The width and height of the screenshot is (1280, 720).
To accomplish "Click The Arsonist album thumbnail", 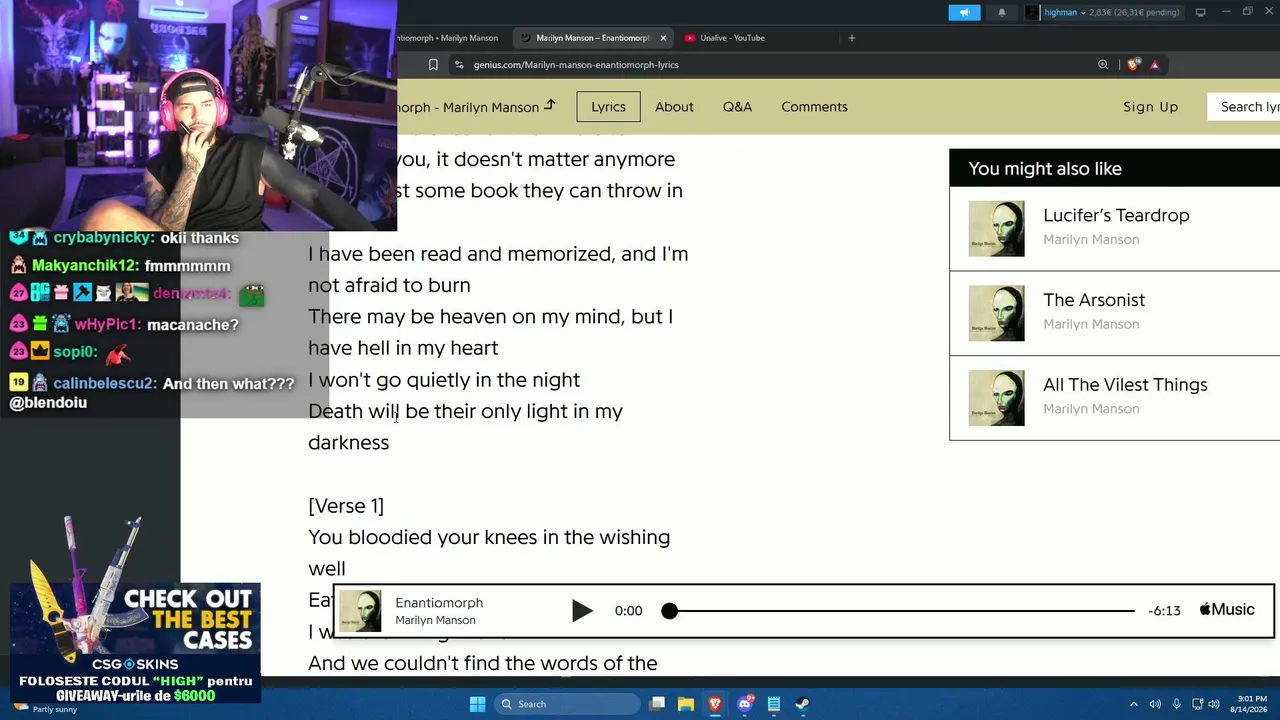I will (x=996, y=313).
